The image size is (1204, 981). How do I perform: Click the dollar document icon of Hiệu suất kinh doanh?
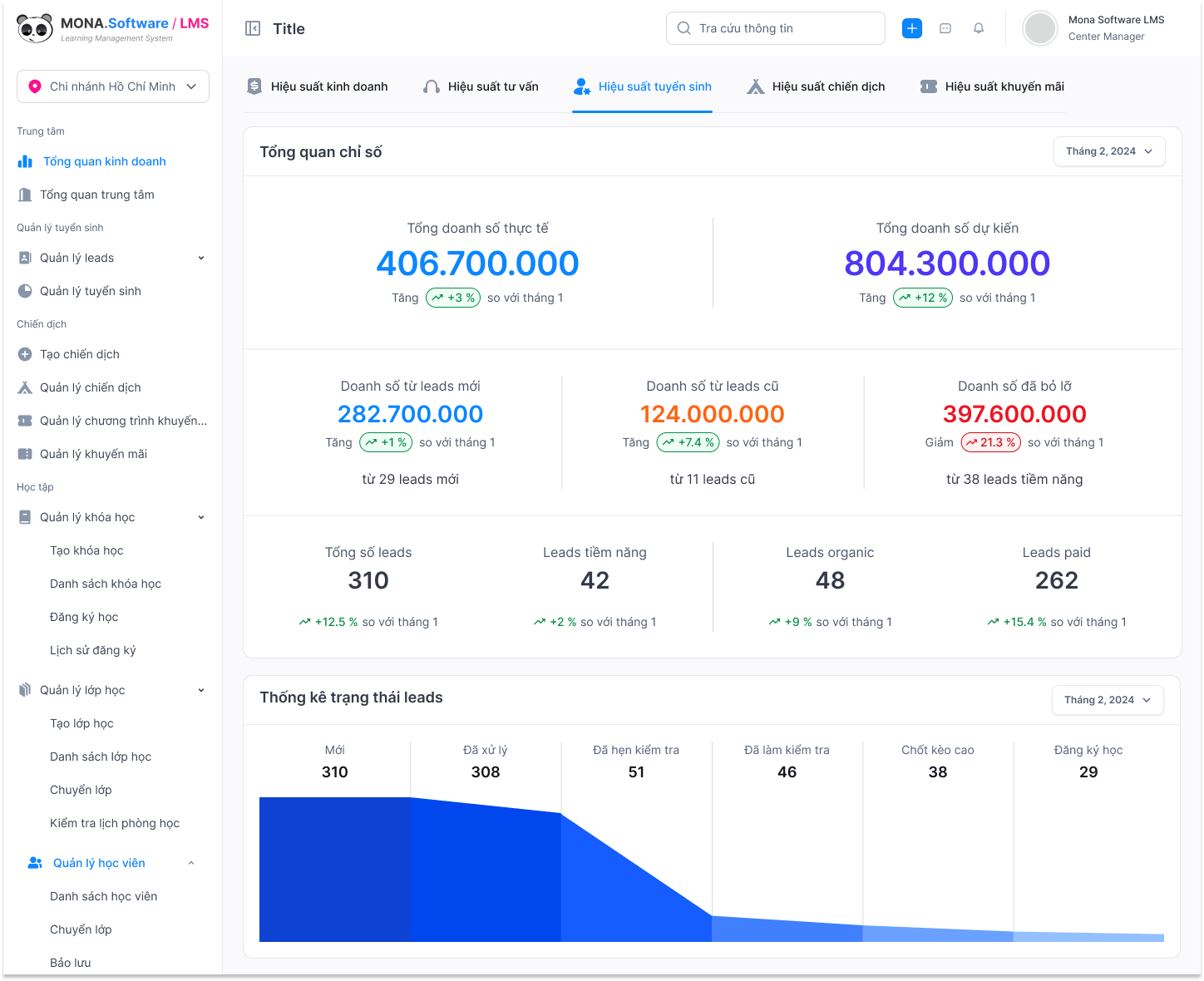tap(254, 86)
